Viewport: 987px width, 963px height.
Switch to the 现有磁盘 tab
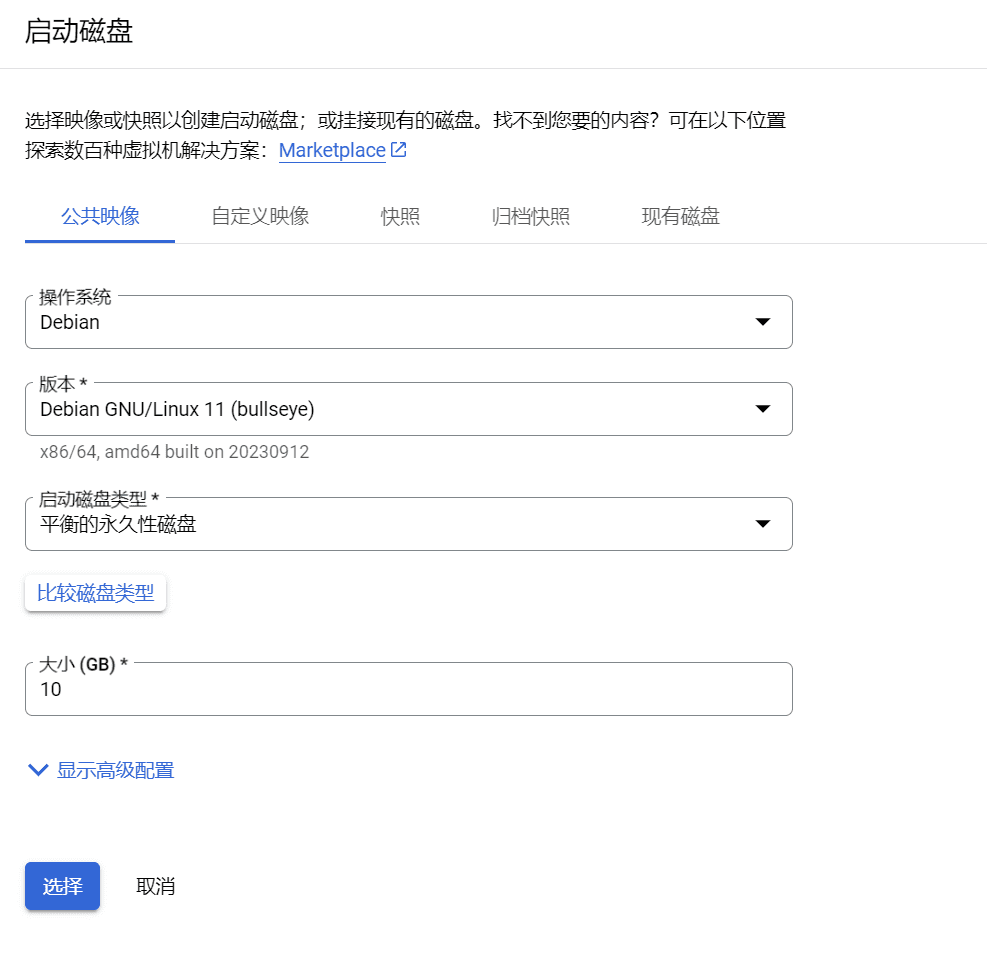(x=680, y=216)
